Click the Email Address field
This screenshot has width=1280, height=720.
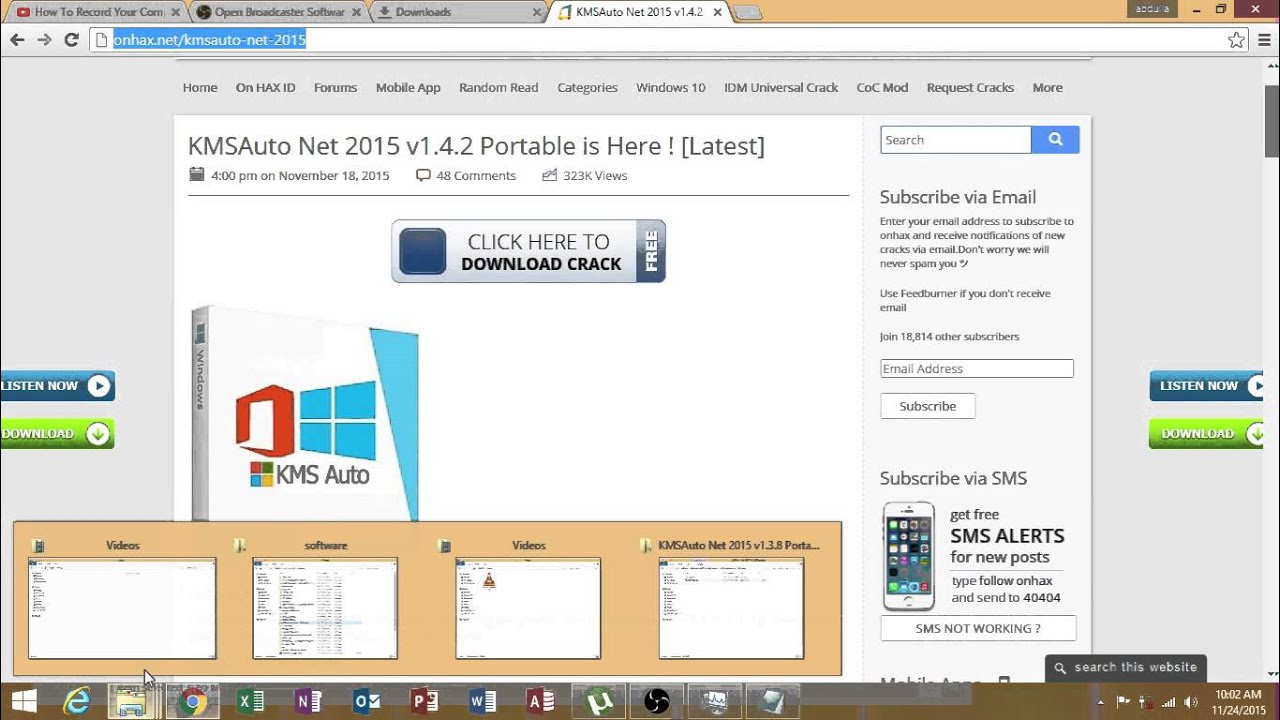[976, 368]
